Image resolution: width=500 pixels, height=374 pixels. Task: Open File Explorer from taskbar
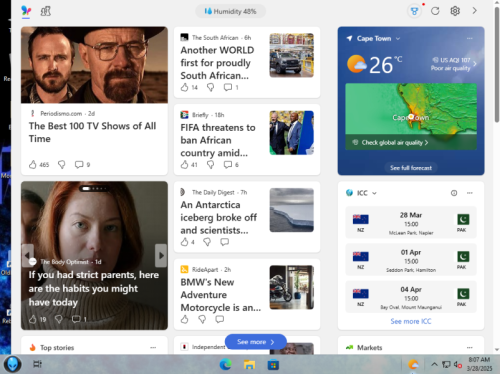[249, 364]
